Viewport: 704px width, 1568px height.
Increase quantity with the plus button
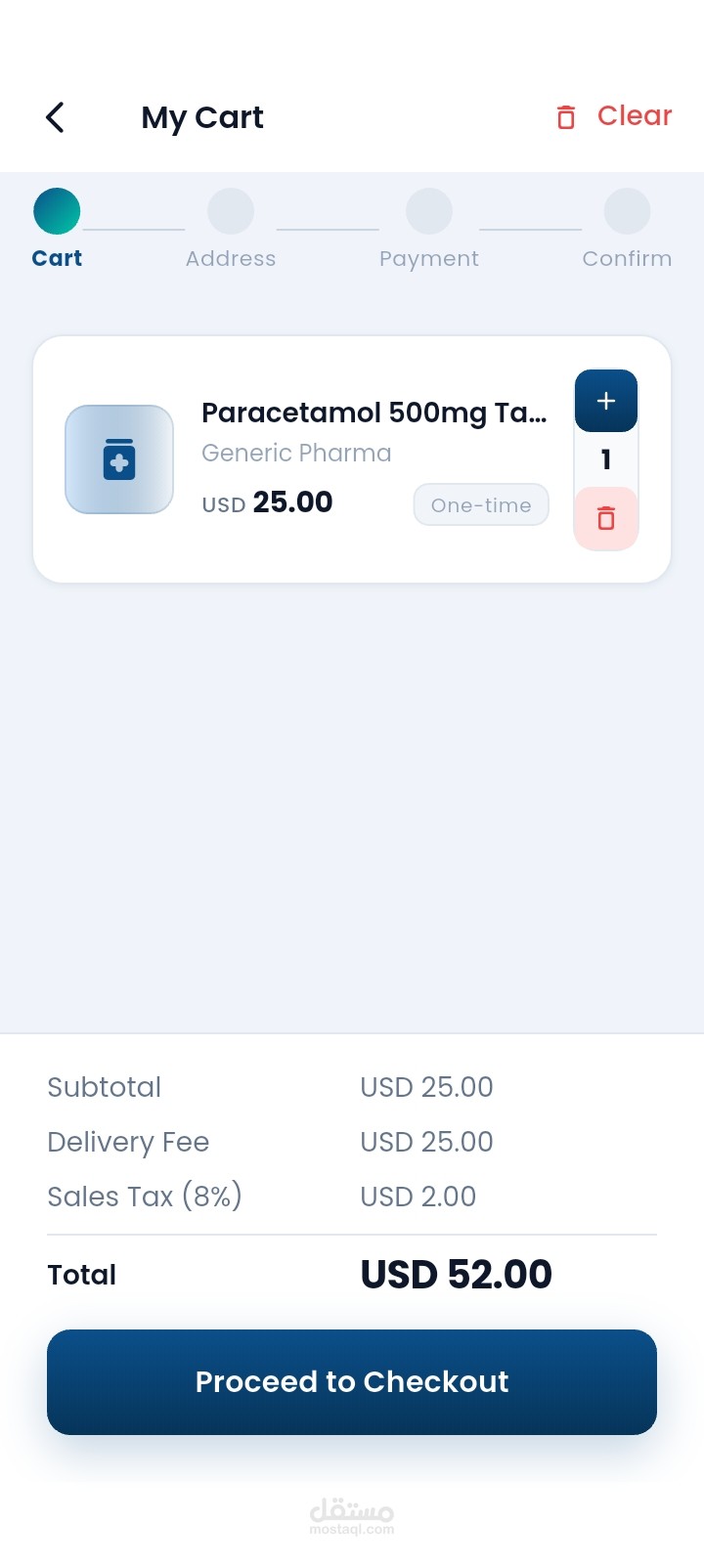pyautogui.click(x=606, y=401)
